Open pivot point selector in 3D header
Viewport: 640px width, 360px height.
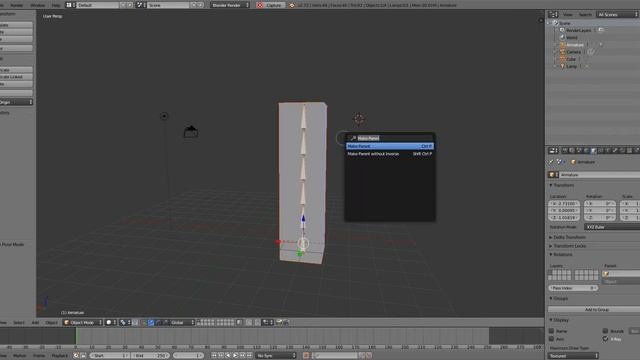[125, 322]
